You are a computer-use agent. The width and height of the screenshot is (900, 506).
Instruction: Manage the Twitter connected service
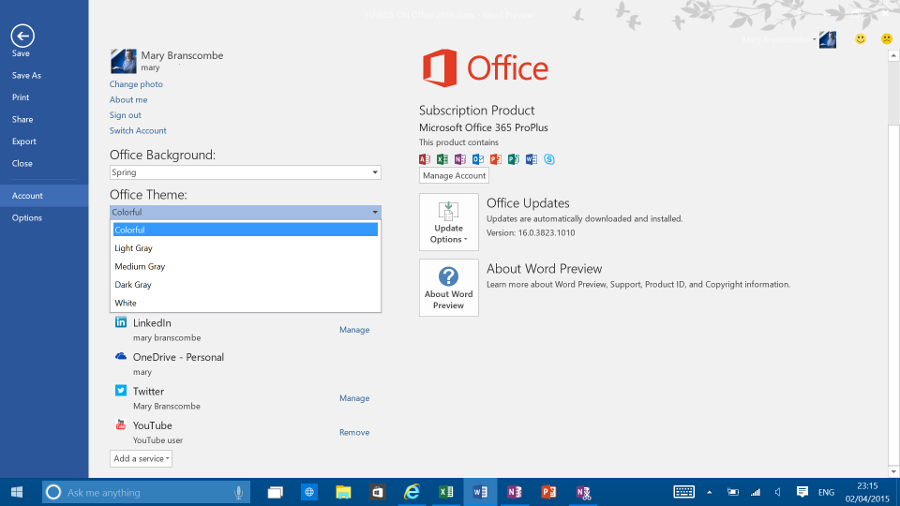(x=354, y=398)
